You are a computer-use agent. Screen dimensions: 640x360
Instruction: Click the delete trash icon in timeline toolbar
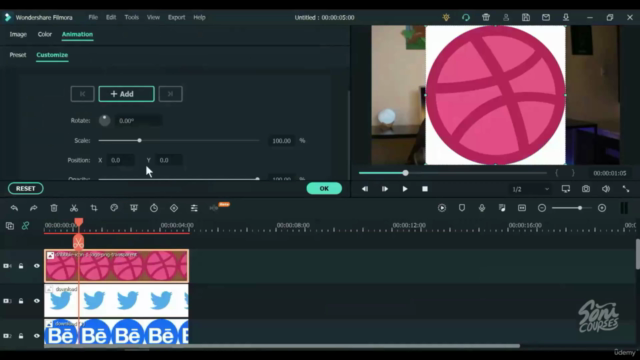pos(54,208)
